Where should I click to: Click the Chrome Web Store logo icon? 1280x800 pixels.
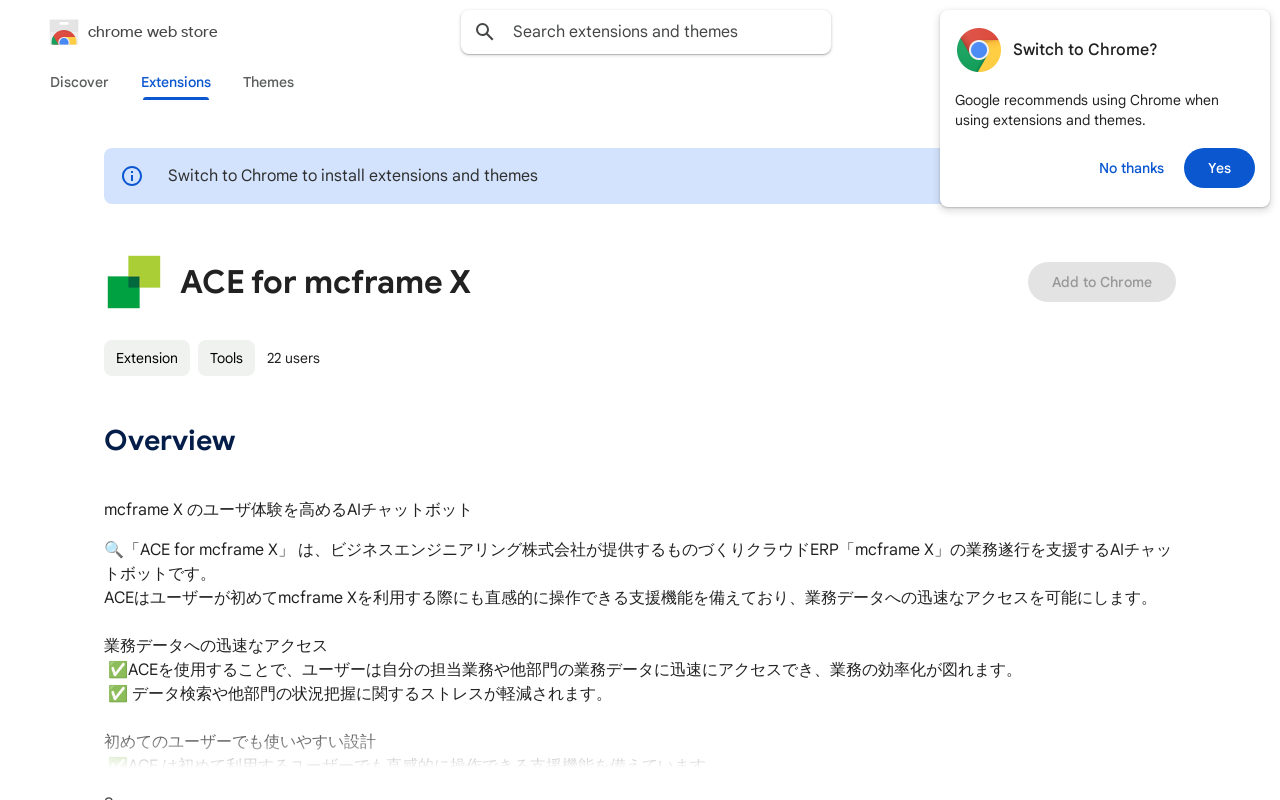point(64,32)
